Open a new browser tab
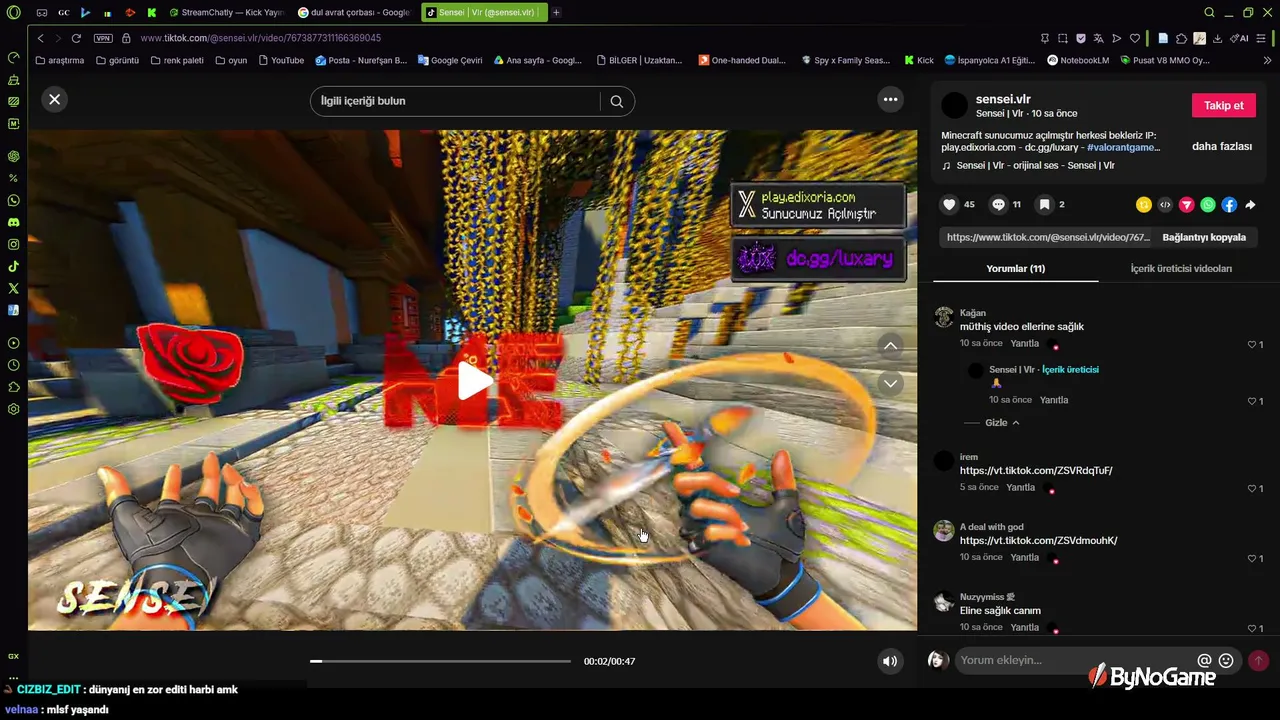 556,12
